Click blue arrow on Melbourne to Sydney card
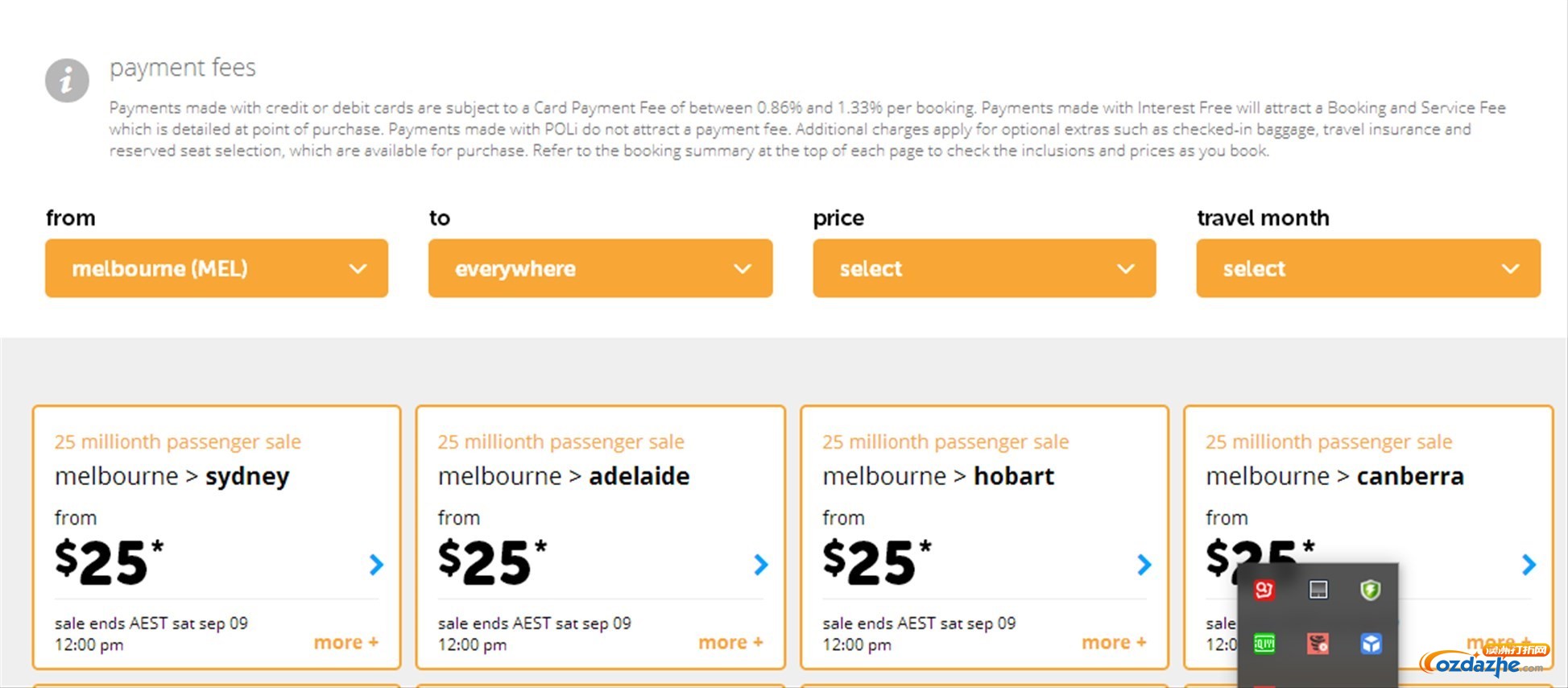The image size is (1568, 688). tap(376, 564)
